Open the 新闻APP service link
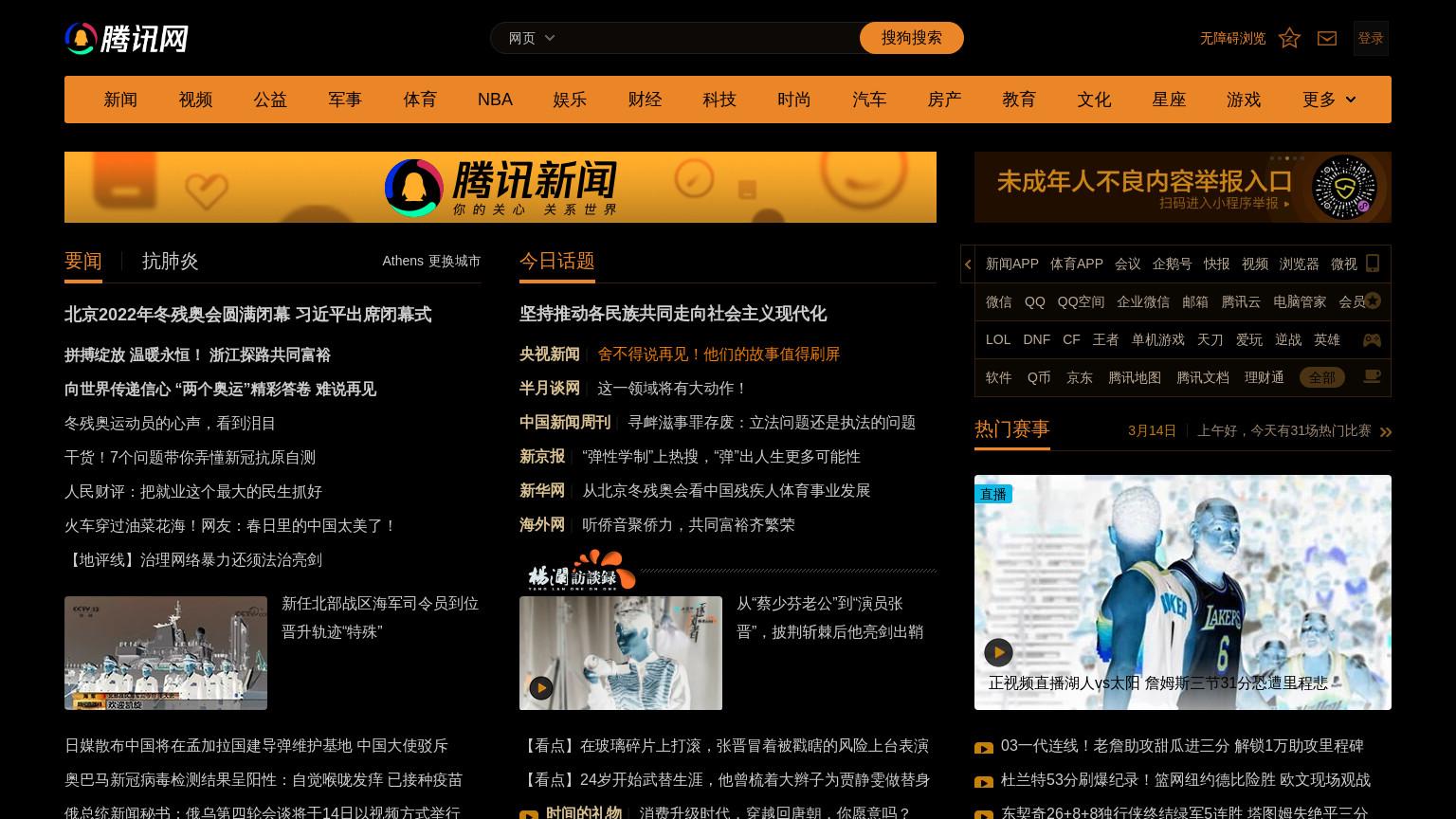Image resolution: width=1456 pixels, height=819 pixels. coord(1012,264)
